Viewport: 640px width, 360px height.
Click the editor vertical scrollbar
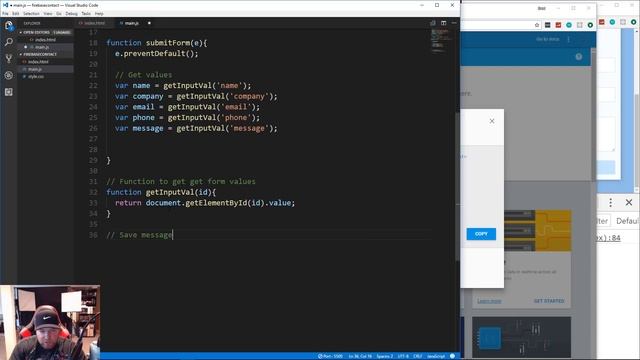(x=457, y=187)
